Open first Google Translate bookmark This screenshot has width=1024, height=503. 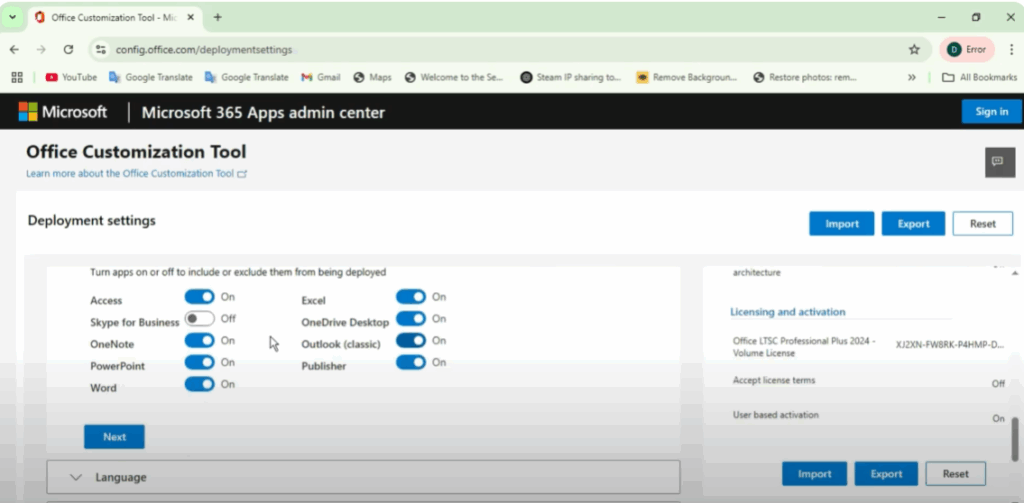click(x=151, y=77)
